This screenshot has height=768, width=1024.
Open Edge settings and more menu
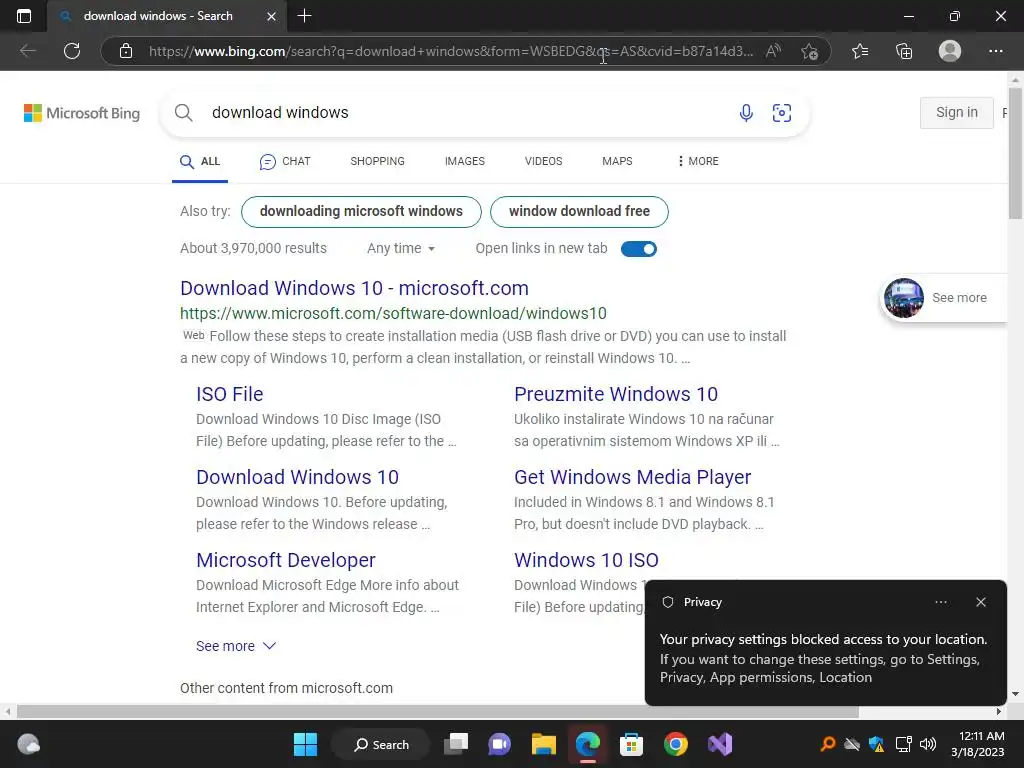click(995, 51)
